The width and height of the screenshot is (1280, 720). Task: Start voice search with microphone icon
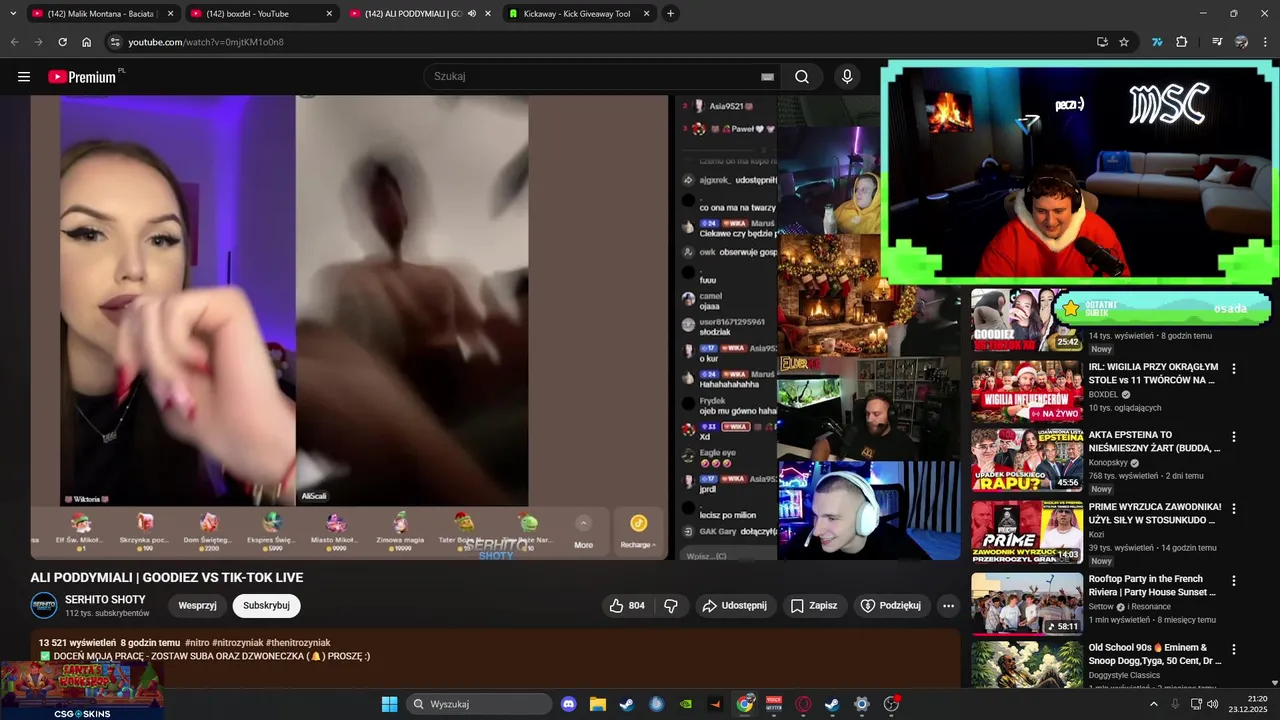click(847, 77)
